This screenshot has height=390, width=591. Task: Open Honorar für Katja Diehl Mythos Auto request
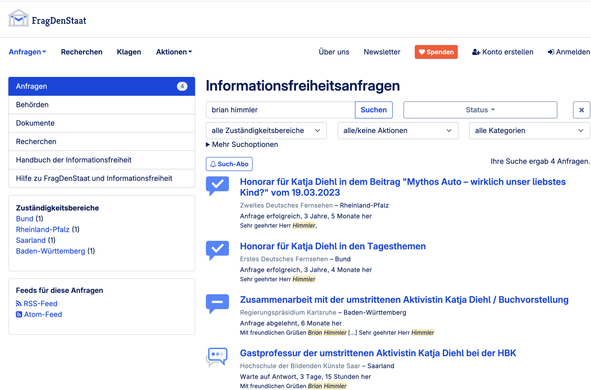(x=403, y=187)
